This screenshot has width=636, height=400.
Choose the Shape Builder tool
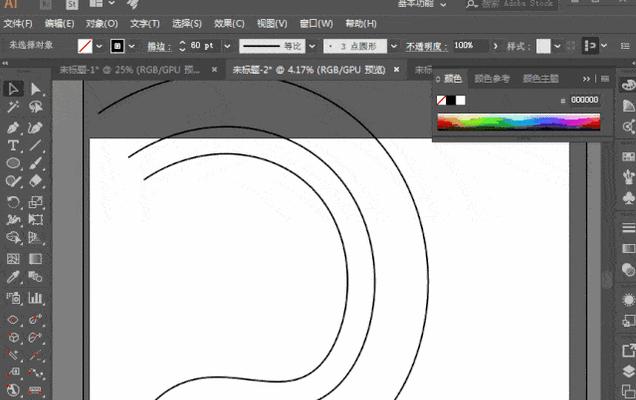click(13, 237)
